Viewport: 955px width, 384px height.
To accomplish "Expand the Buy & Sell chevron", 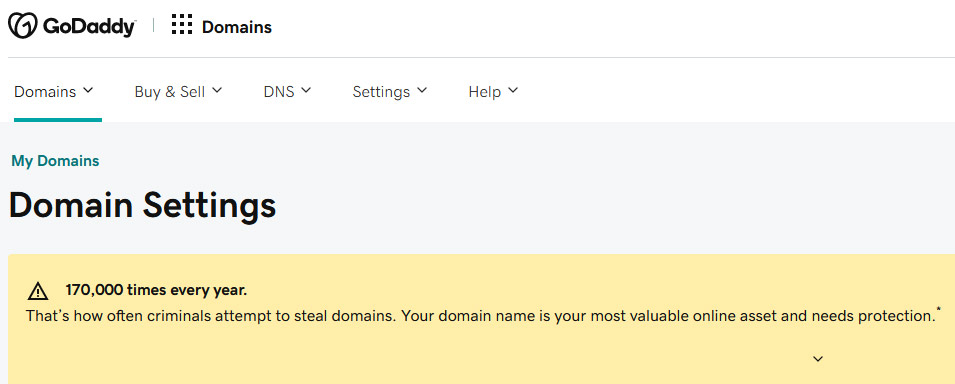I will [217, 90].
